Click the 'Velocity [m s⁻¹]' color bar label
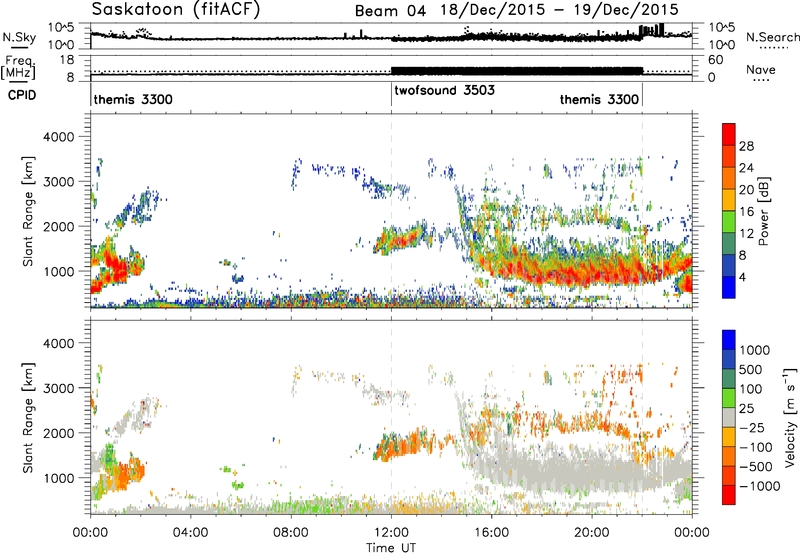This screenshot has width=800, height=554. pyautogui.click(x=790, y=417)
